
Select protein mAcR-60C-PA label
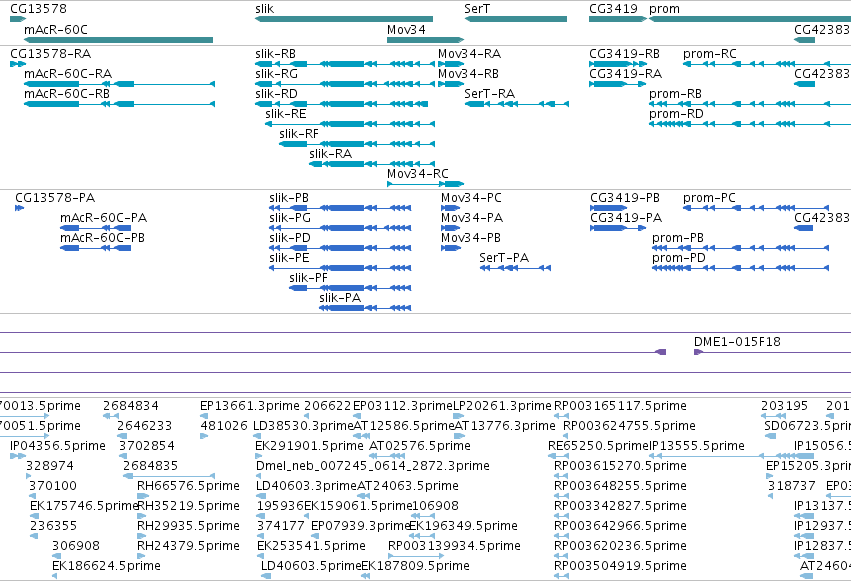(104, 218)
